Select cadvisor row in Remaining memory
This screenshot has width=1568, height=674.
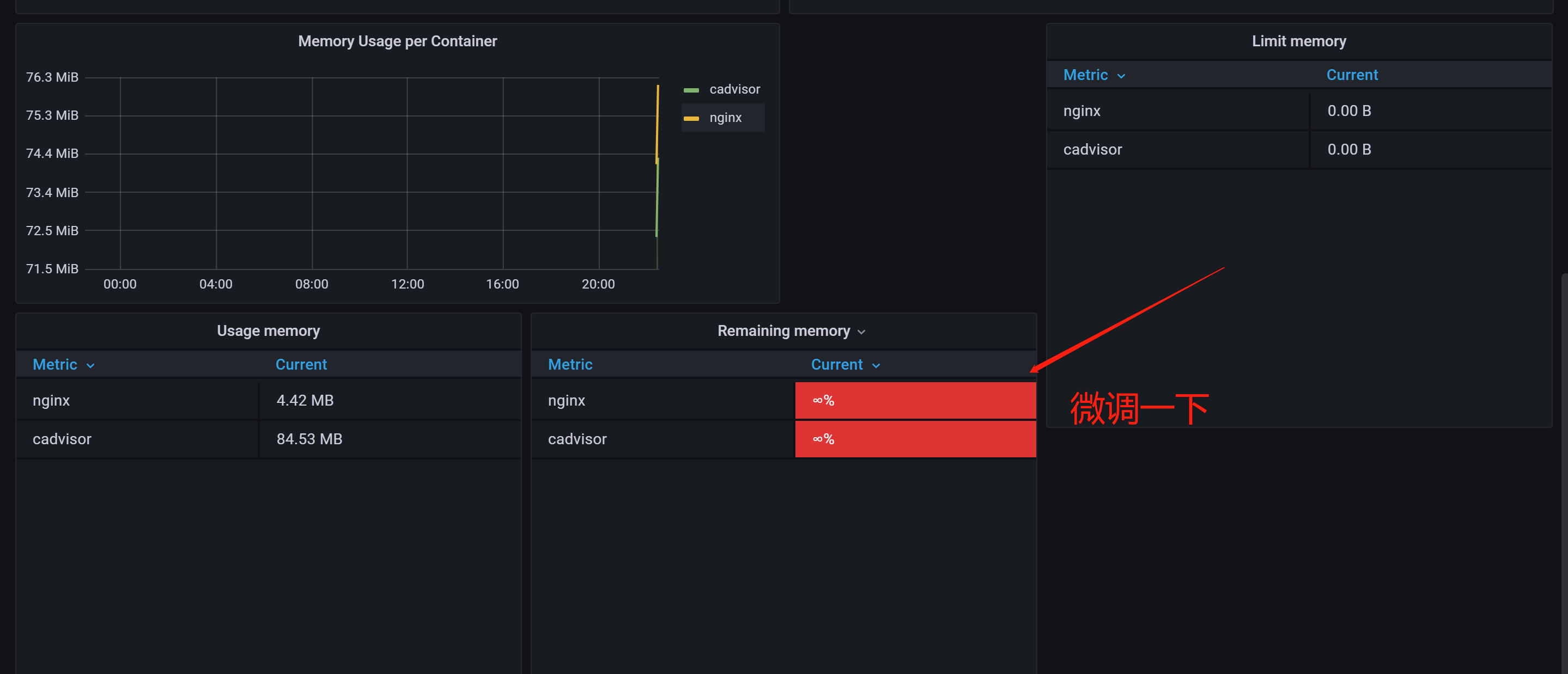(784, 439)
